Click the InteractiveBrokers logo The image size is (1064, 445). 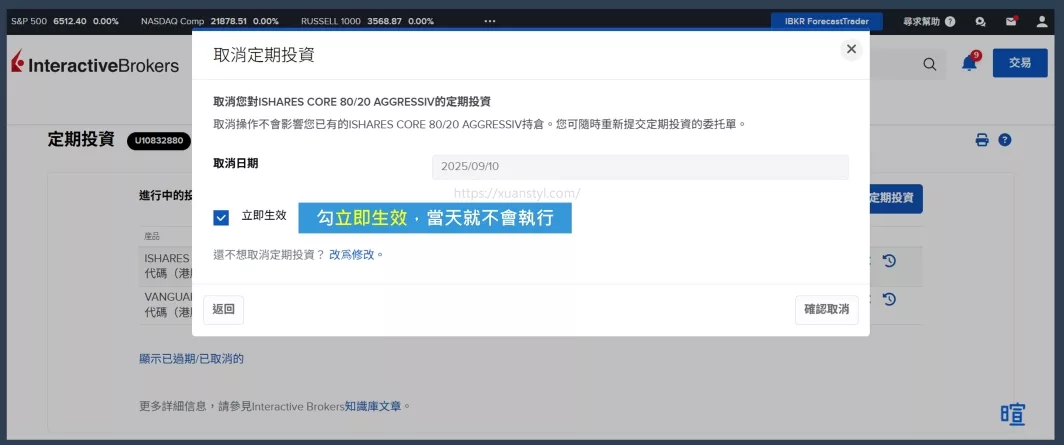(95, 64)
